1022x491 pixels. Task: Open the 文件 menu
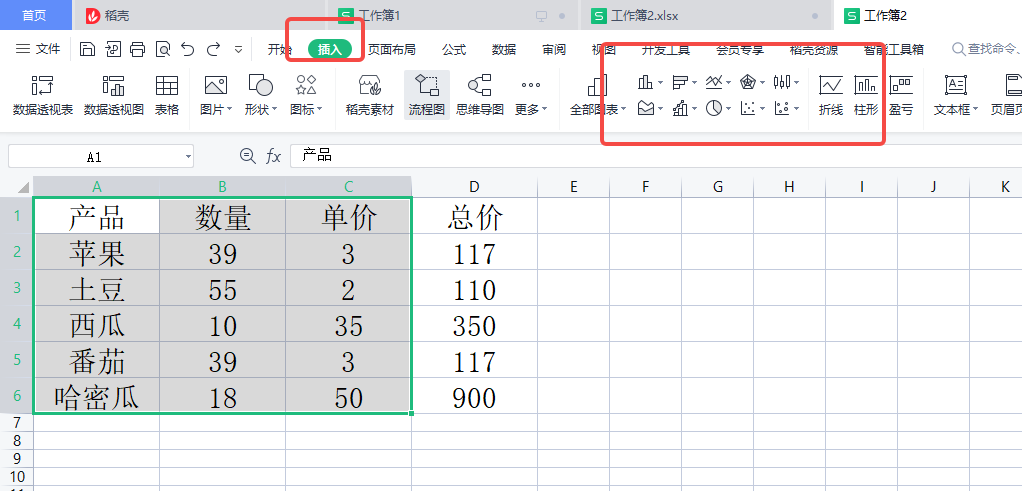(x=38, y=49)
